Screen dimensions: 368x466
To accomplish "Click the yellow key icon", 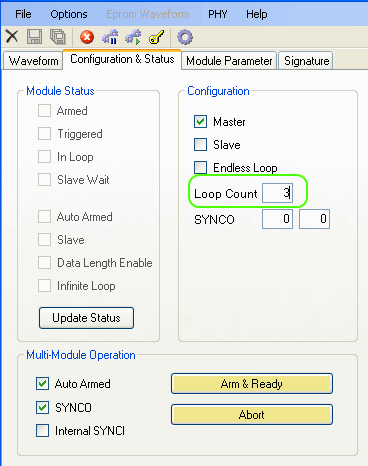I will point(157,37).
